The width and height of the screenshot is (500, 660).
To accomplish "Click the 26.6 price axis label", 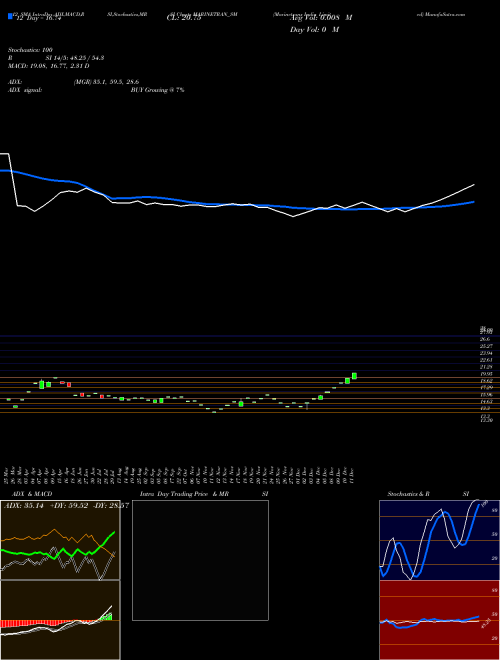I will tap(485, 339).
